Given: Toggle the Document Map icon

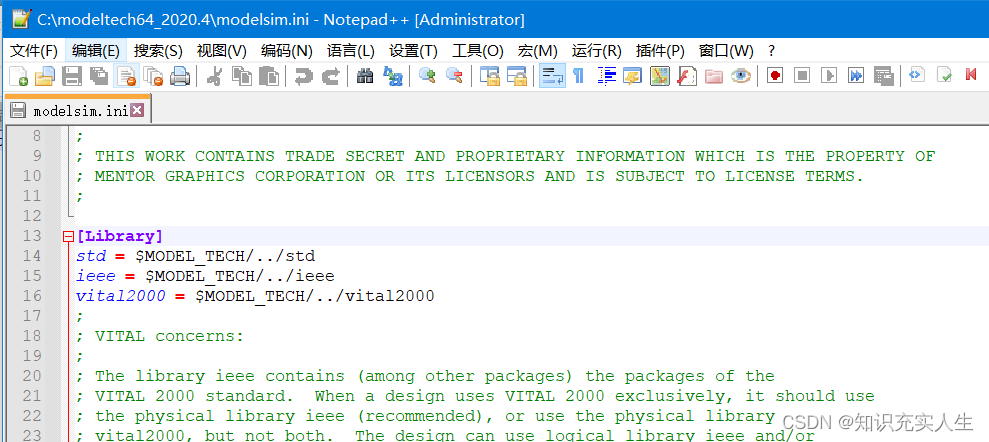Looking at the screenshot, I should 660,76.
